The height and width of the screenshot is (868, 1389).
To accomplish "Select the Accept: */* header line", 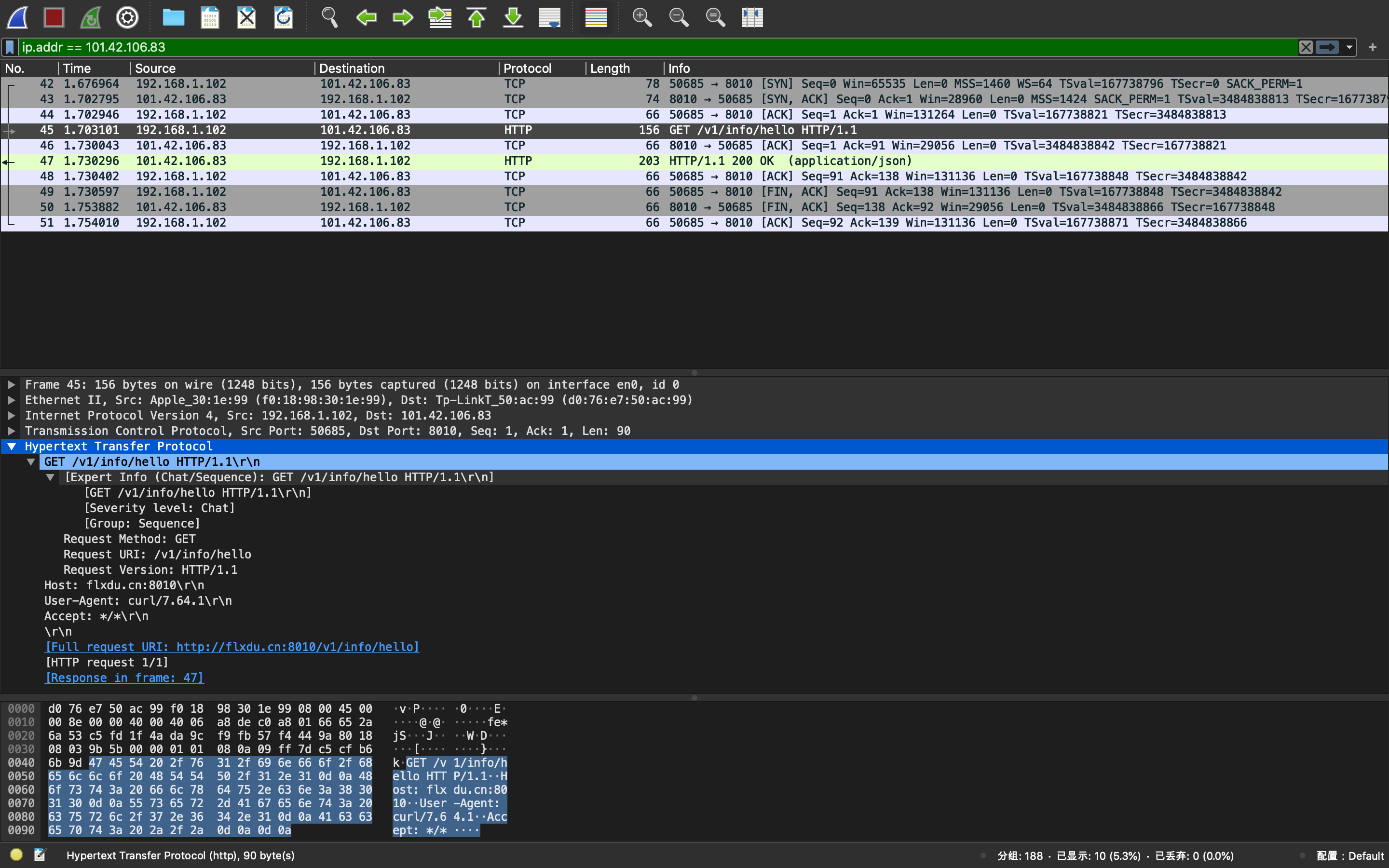I will (x=96, y=617).
